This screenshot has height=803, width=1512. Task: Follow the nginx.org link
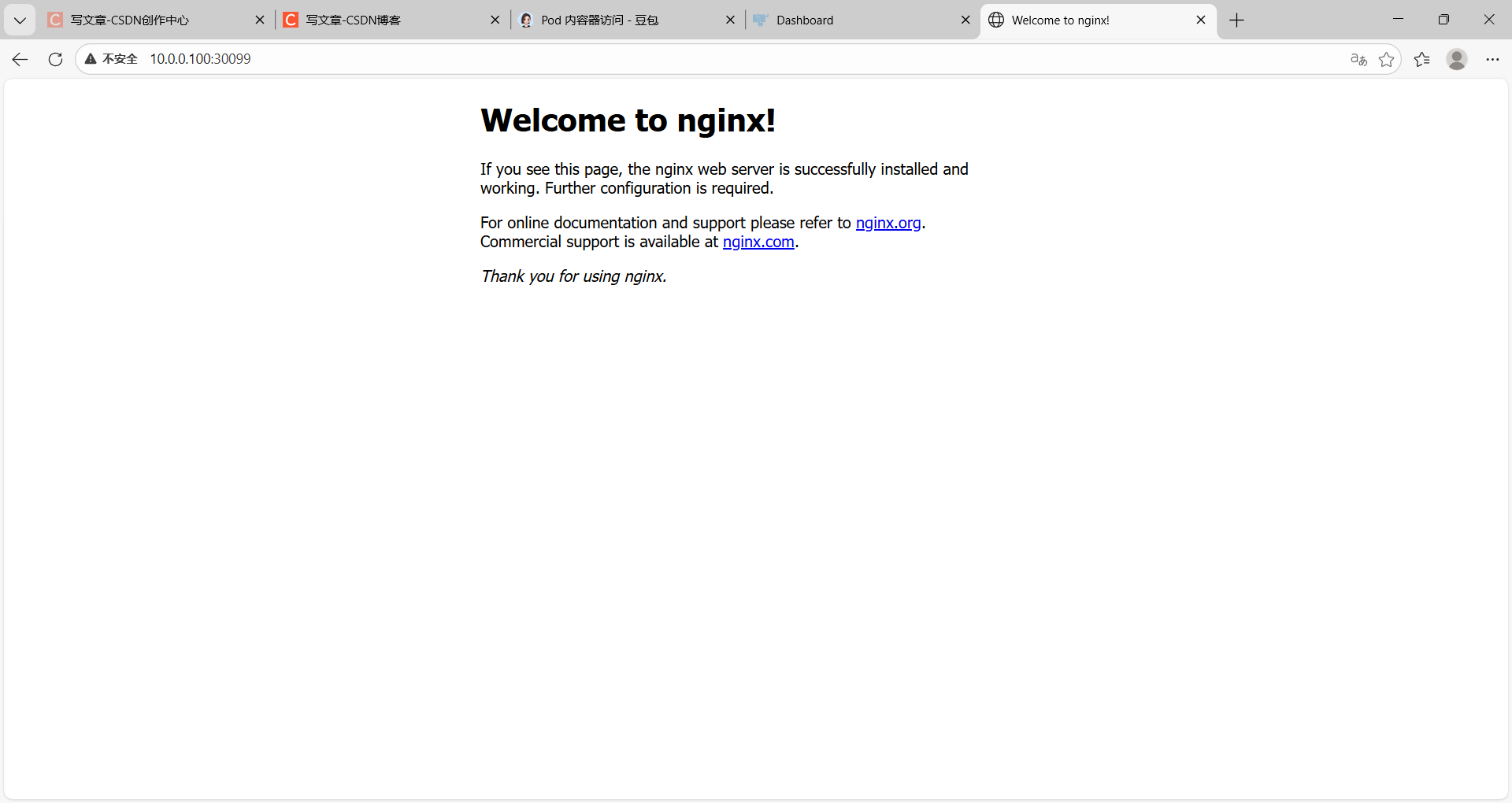[888, 223]
